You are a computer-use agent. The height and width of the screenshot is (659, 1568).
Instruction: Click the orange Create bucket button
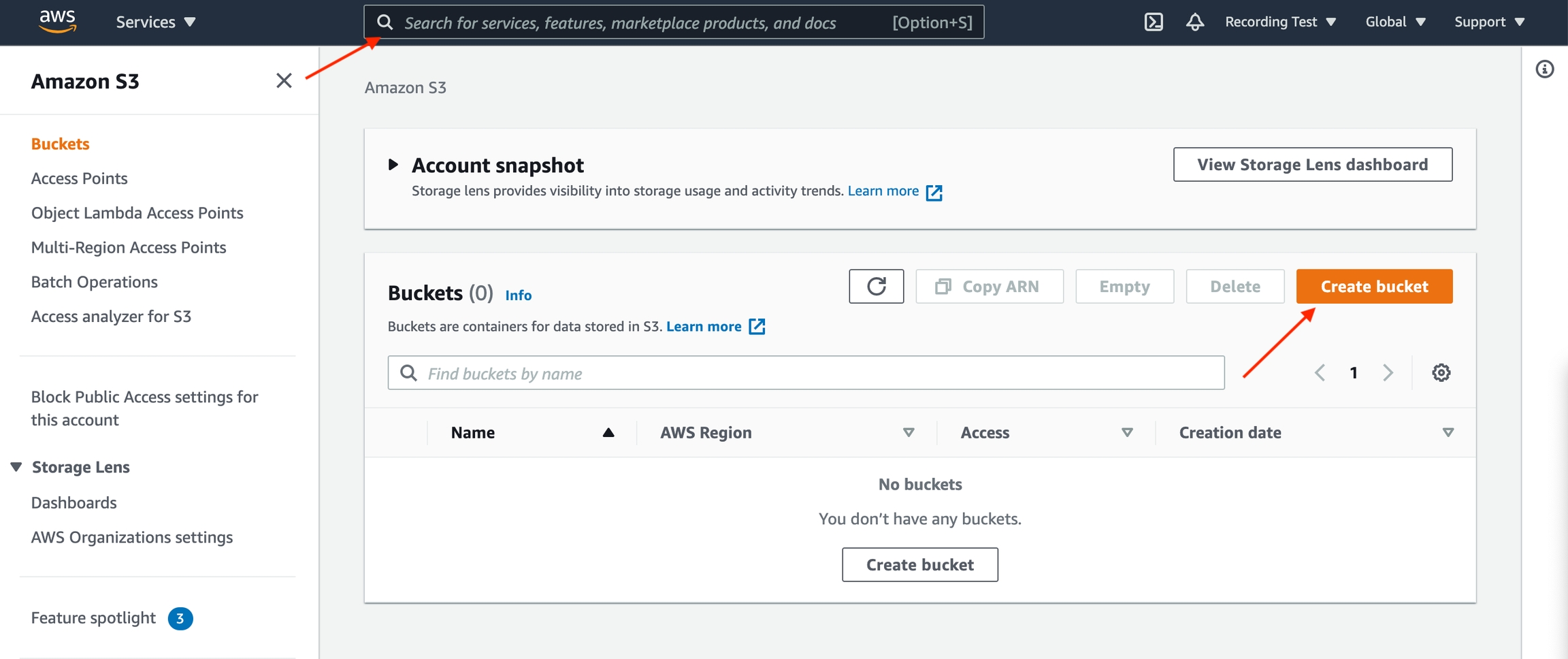[1373, 287]
